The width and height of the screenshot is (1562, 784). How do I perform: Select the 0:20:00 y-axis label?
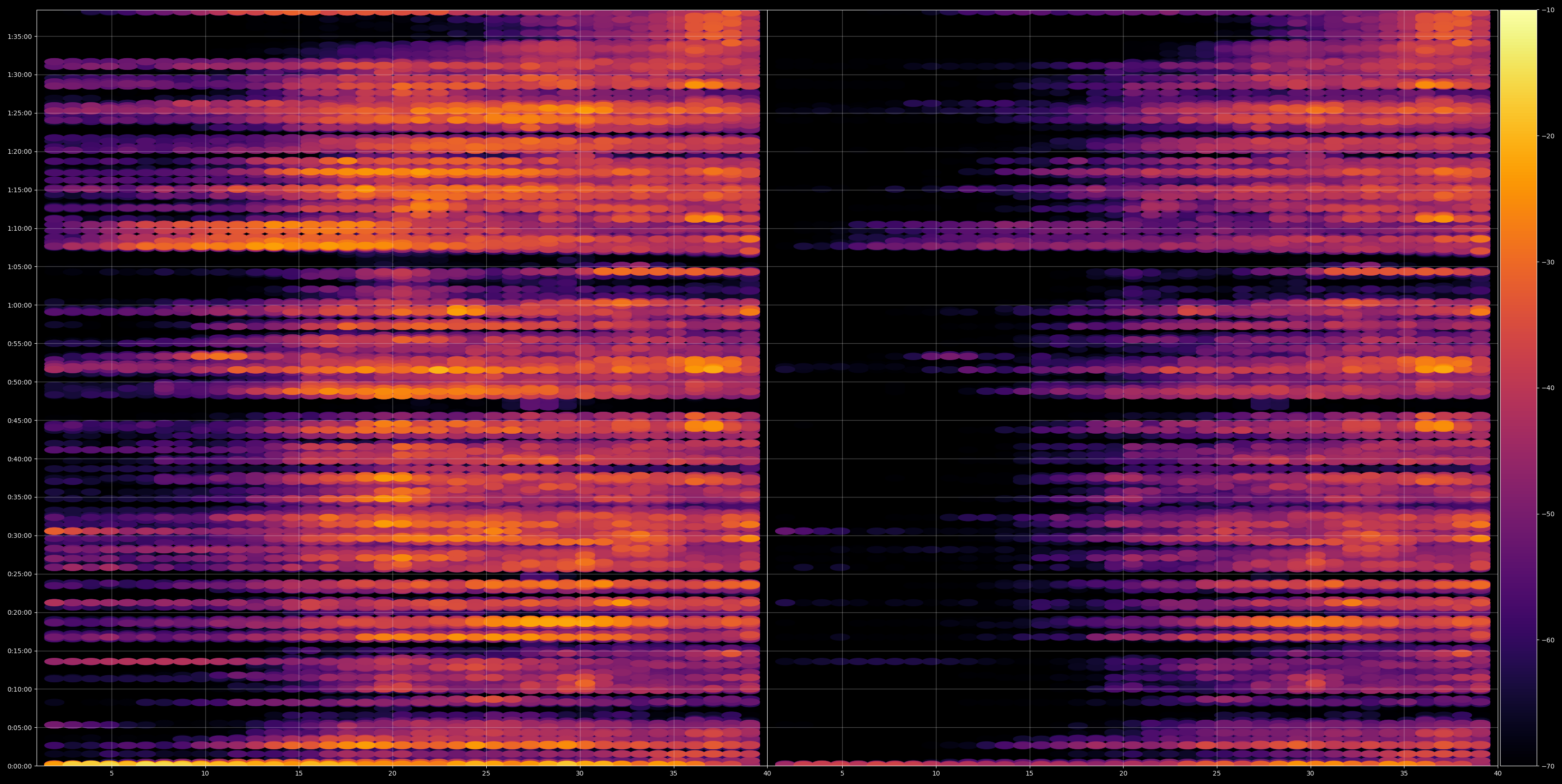[x=19, y=612]
